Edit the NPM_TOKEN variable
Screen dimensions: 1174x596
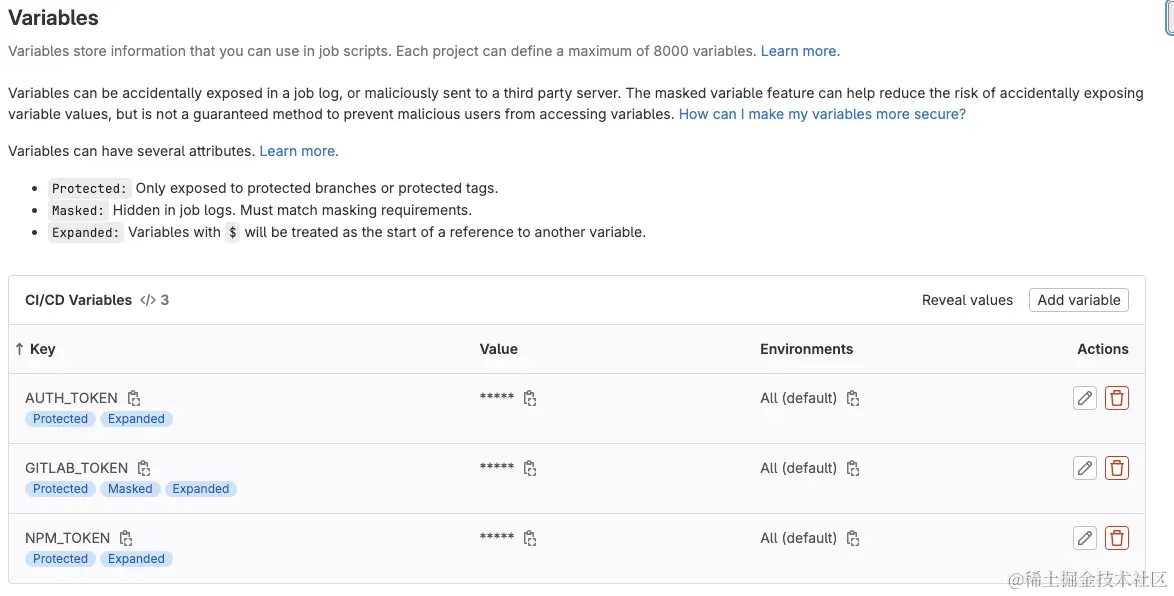(x=1085, y=538)
